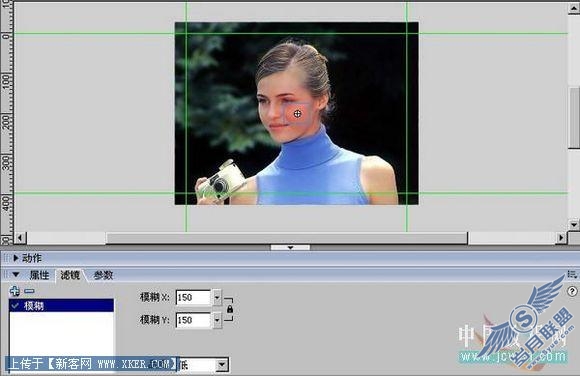Disable the 模糊 filter checkmark
The height and width of the screenshot is (376, 580).
(x=15, y=306)
